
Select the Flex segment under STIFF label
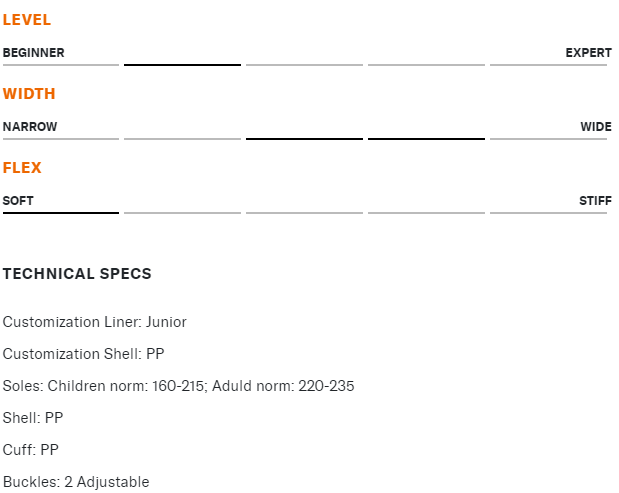(x=548, y=212)
